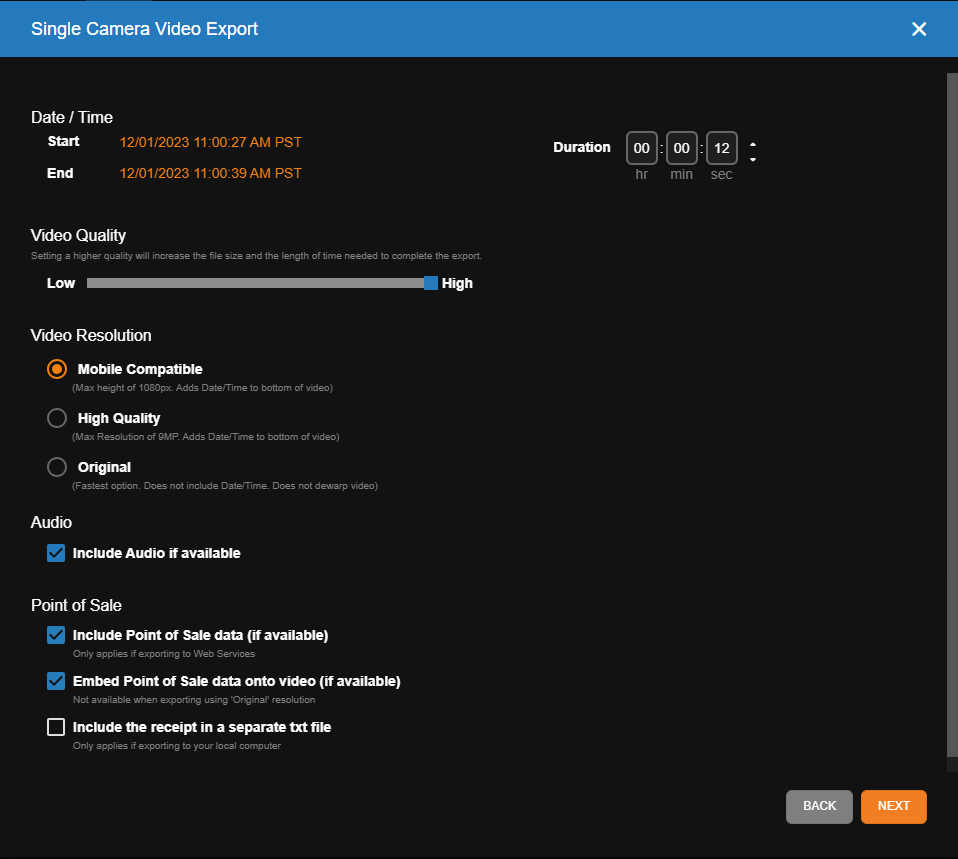The image size is (958, 859).
Task: Click the Start date and time value
Action: pos(210,142)
